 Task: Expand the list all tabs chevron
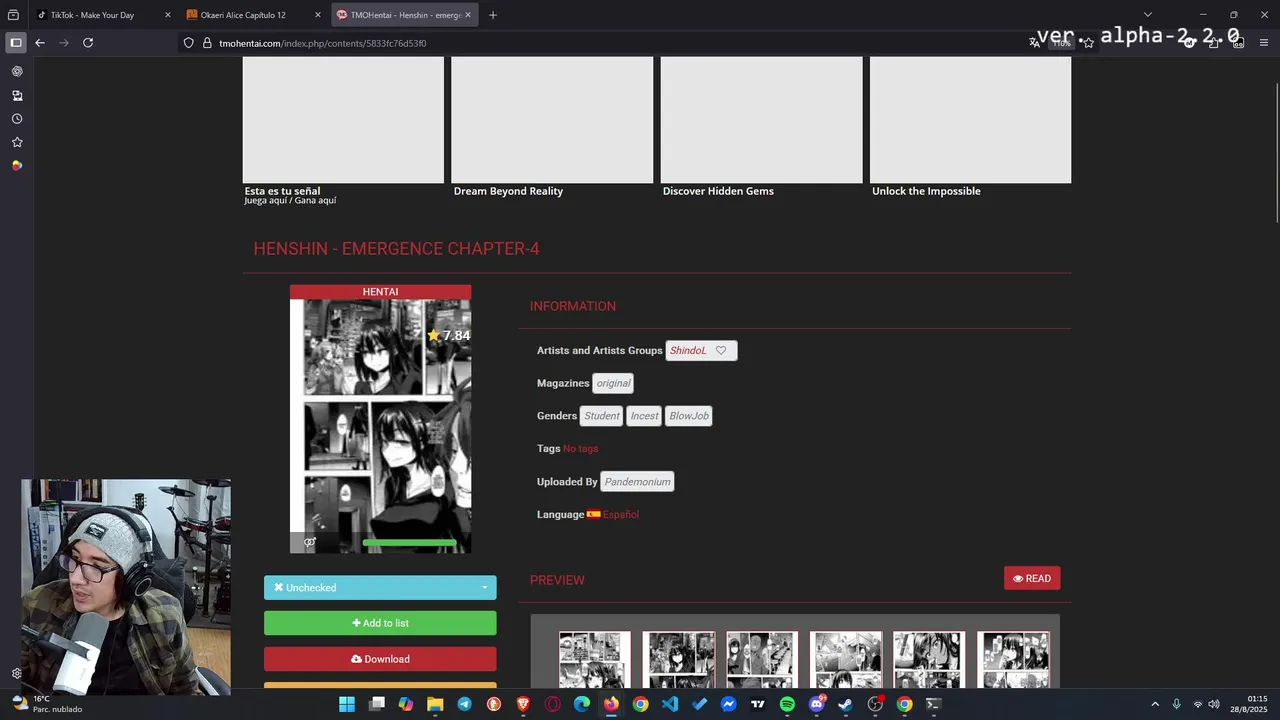pyautogui.click(x=1147, y=15)
